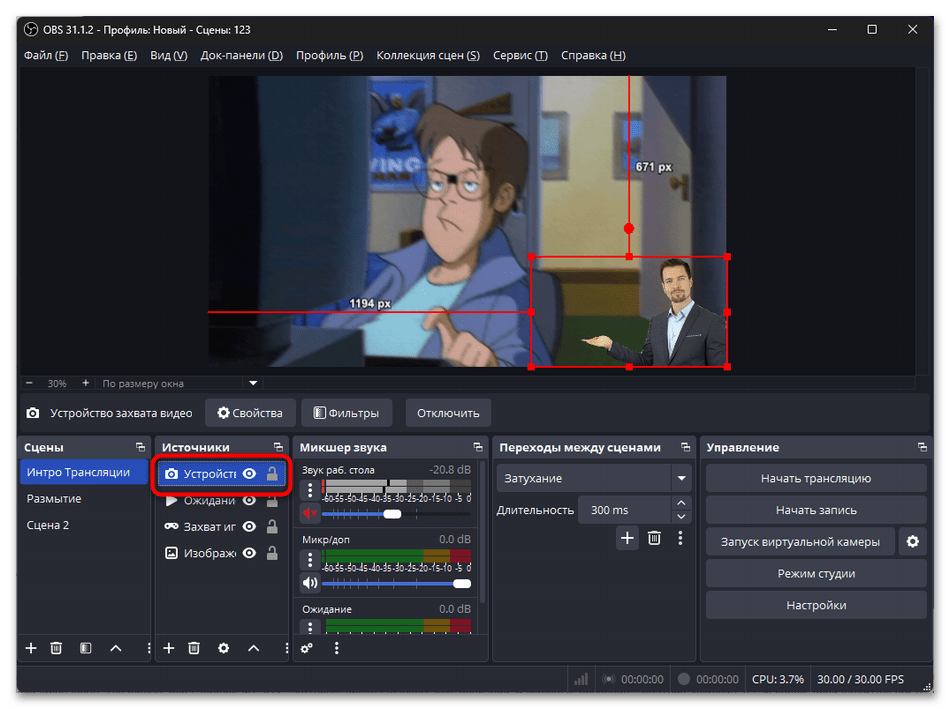Image resolution: width=950 pixels, height=709 pixels.
Task: Open Микр/доп options dots
Action: point(310,559)
